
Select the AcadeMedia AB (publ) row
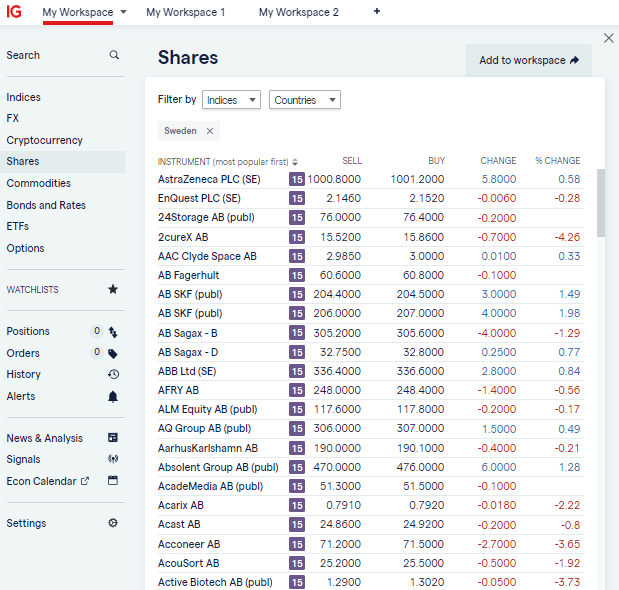point(370,486)
